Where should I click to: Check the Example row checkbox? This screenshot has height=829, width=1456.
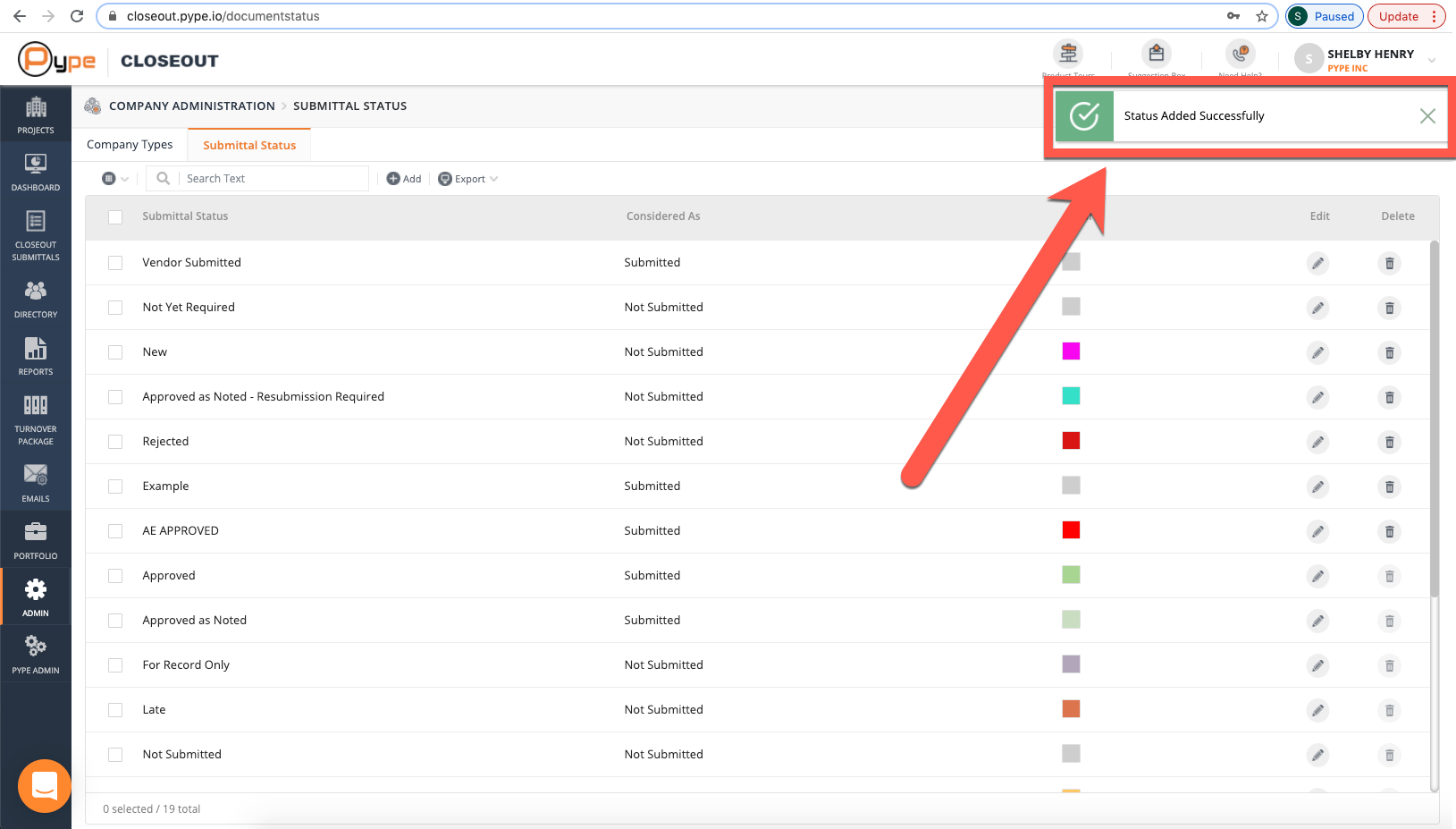pos(115,486)
